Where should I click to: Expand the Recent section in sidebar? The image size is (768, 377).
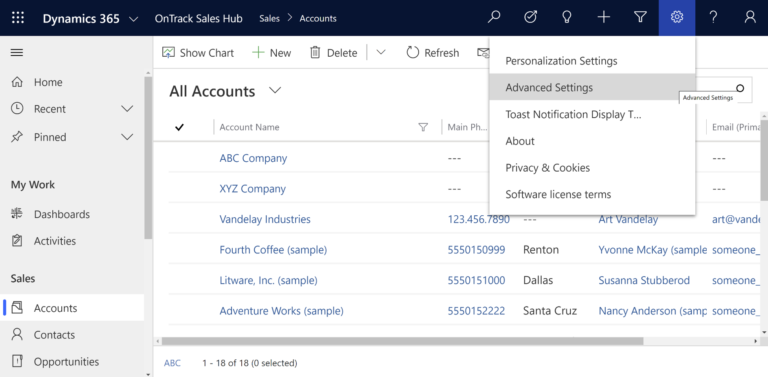point(127,109)
